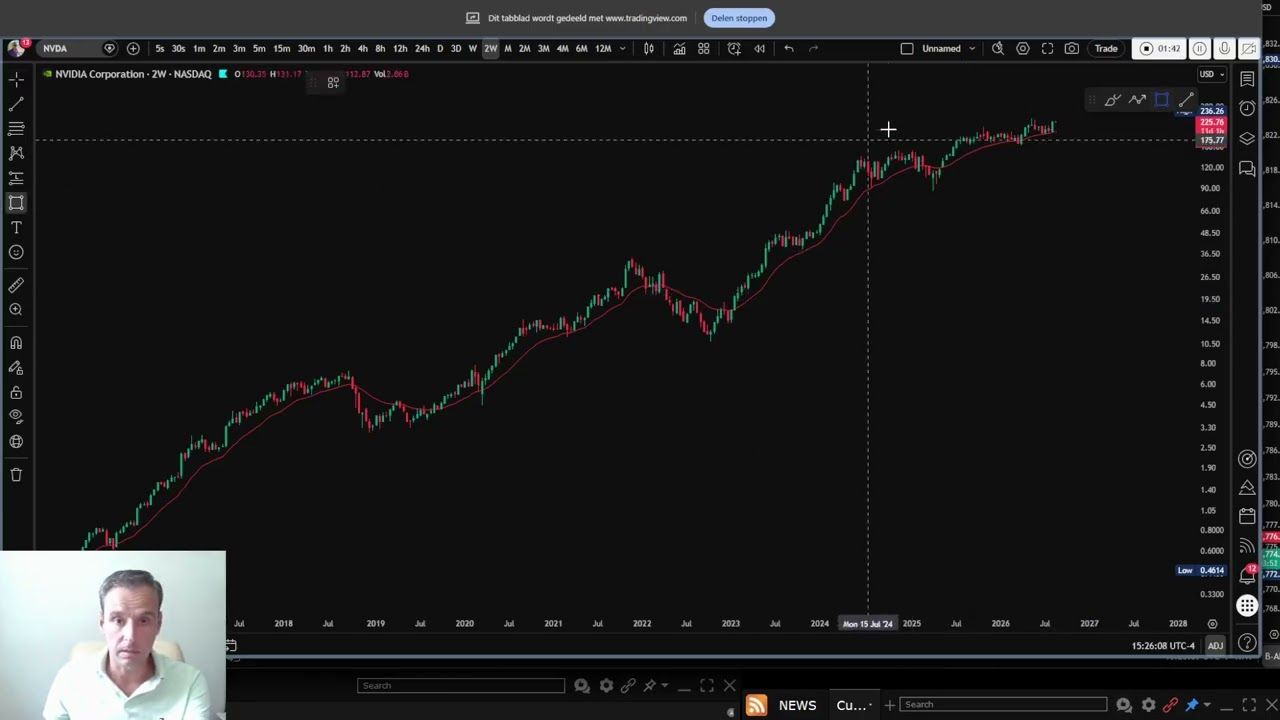Open indicator templates grid icon
The width and height of the screenshot is (1280, 720).
pos(704,48)
